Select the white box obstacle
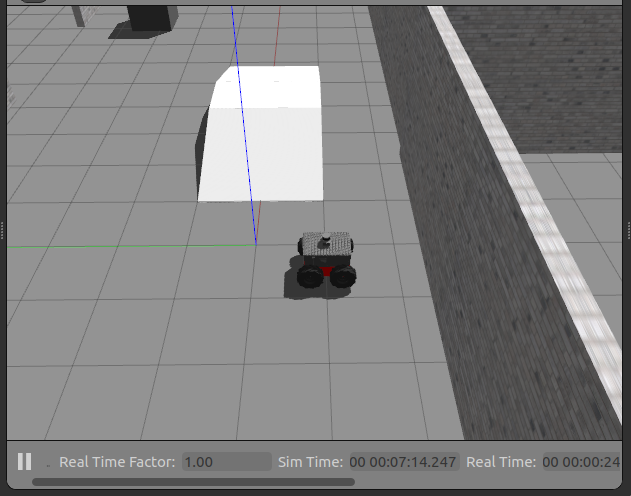631x496 pixels. pos(262,135)
